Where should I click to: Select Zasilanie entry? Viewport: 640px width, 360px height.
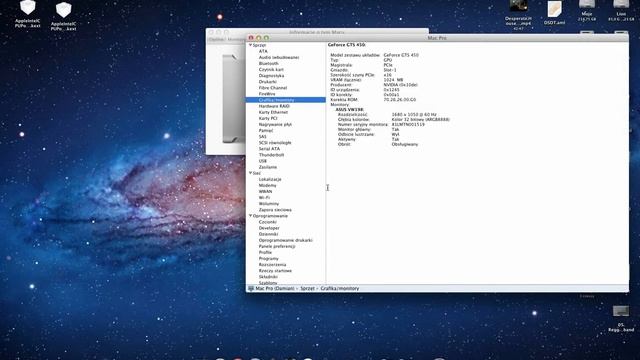(268, 167)
